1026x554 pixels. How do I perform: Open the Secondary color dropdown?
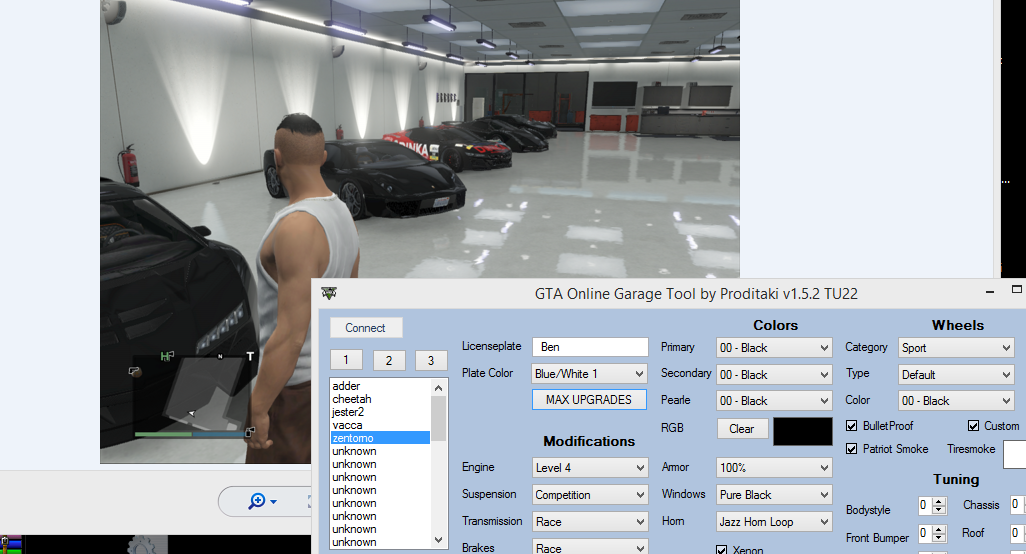774,375
